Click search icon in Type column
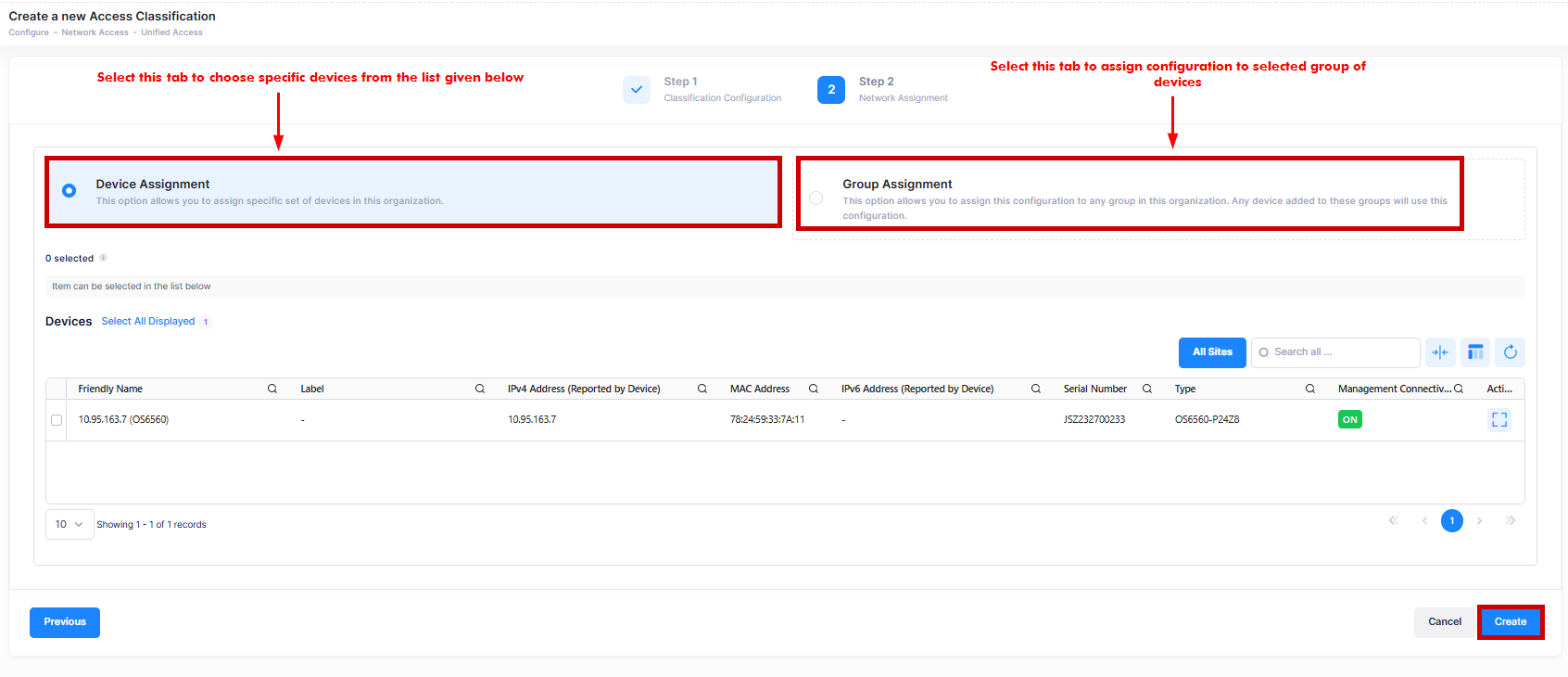The height and width of the screenshot is (677, 1568). [x=1310, y=390]
